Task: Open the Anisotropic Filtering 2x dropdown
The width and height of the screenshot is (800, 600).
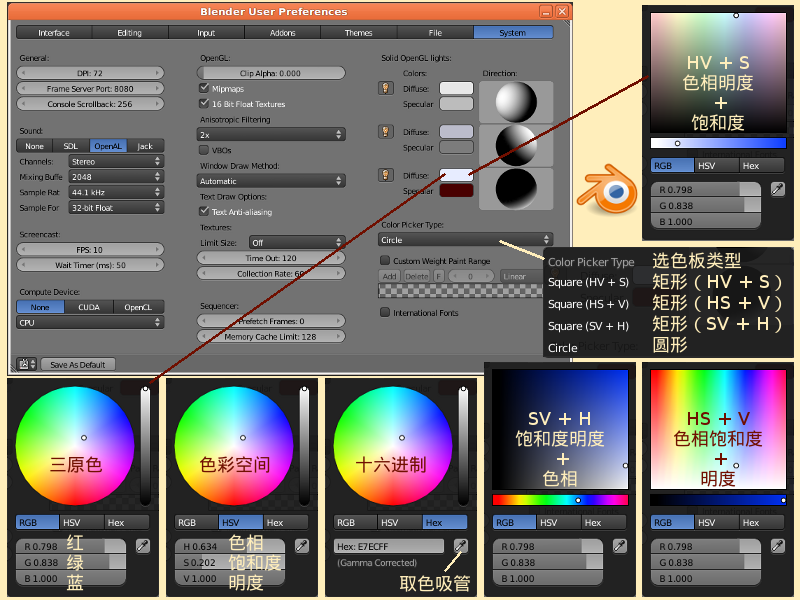Action: click(x=271, y=135)
